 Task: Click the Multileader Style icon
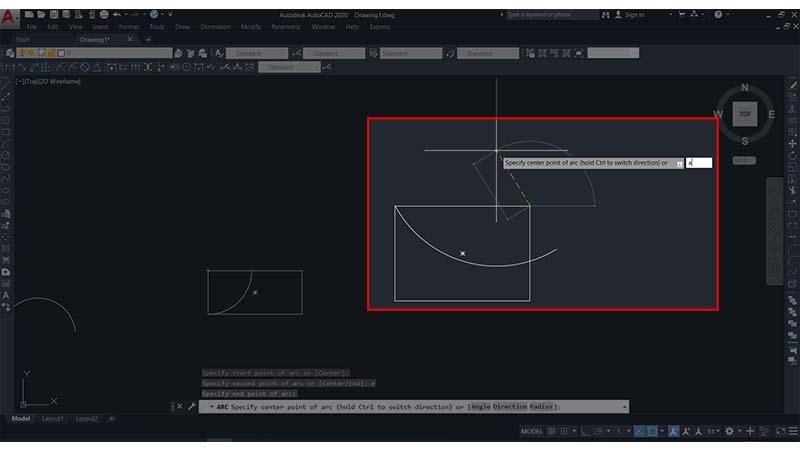tap(450, 53)
